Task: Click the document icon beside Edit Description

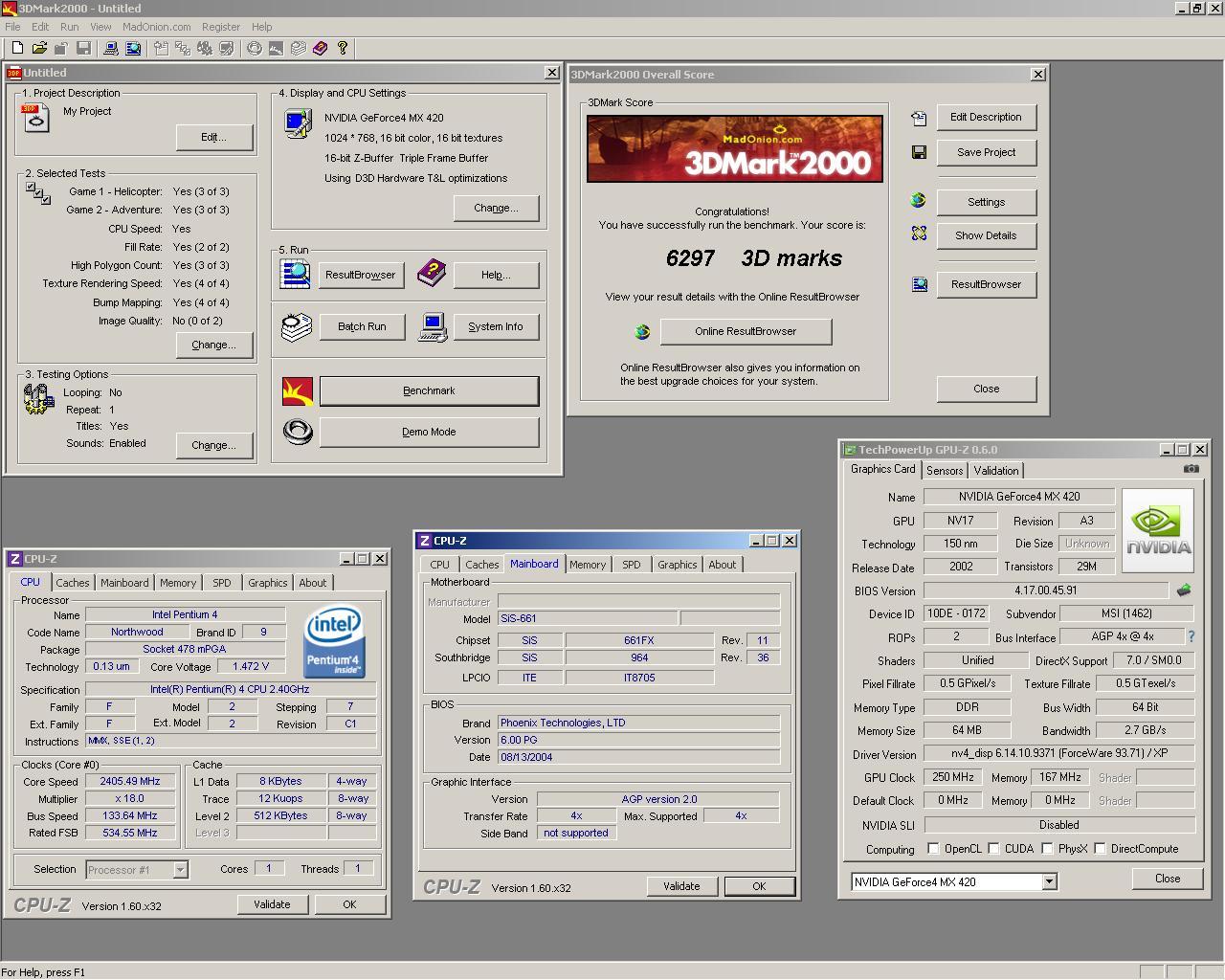Action: [919, 118]
